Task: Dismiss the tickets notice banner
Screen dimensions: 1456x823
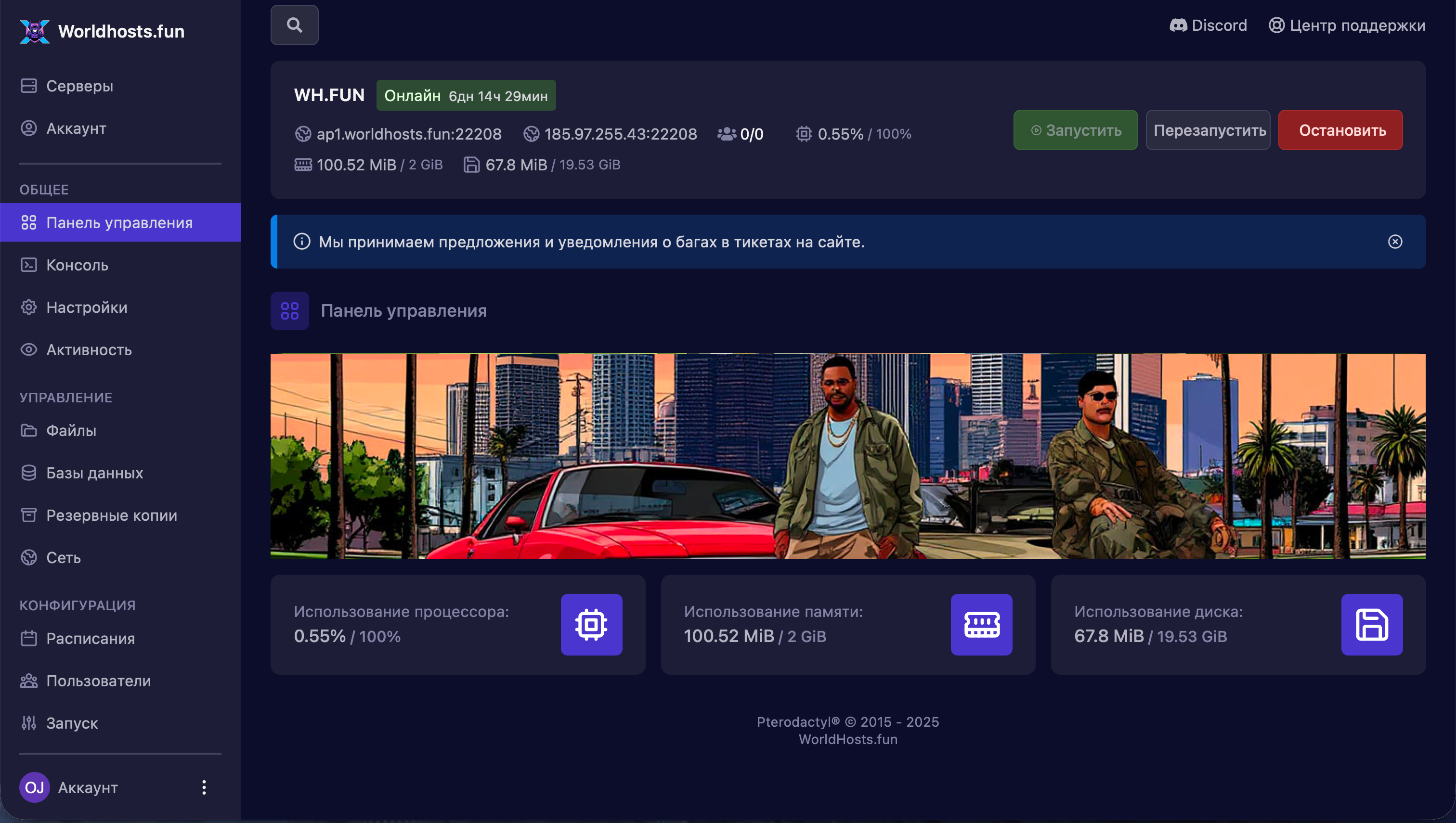Action: 1394,241
